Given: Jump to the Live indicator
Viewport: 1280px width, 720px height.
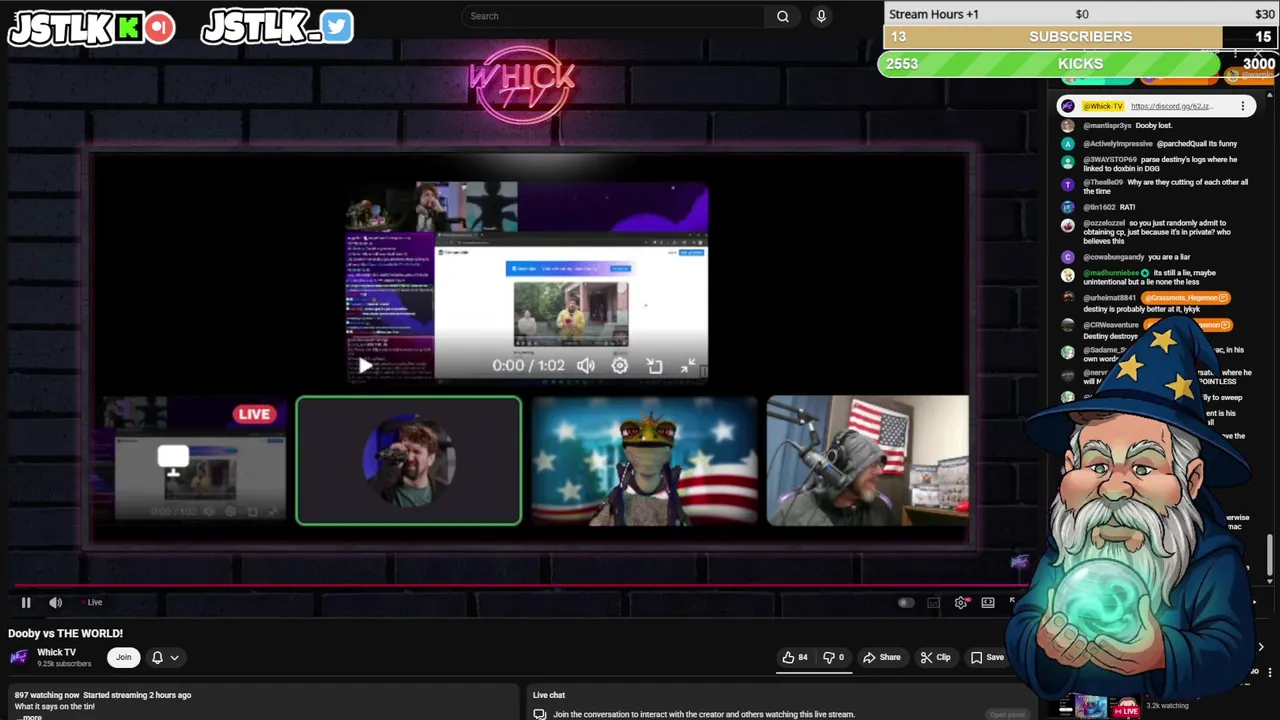Looking at the screenshot, I should click(x=92, y=602).
